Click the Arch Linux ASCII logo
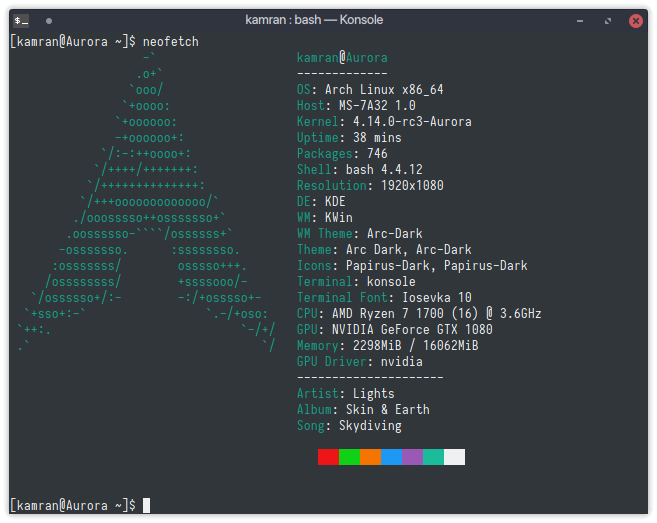 147,202
